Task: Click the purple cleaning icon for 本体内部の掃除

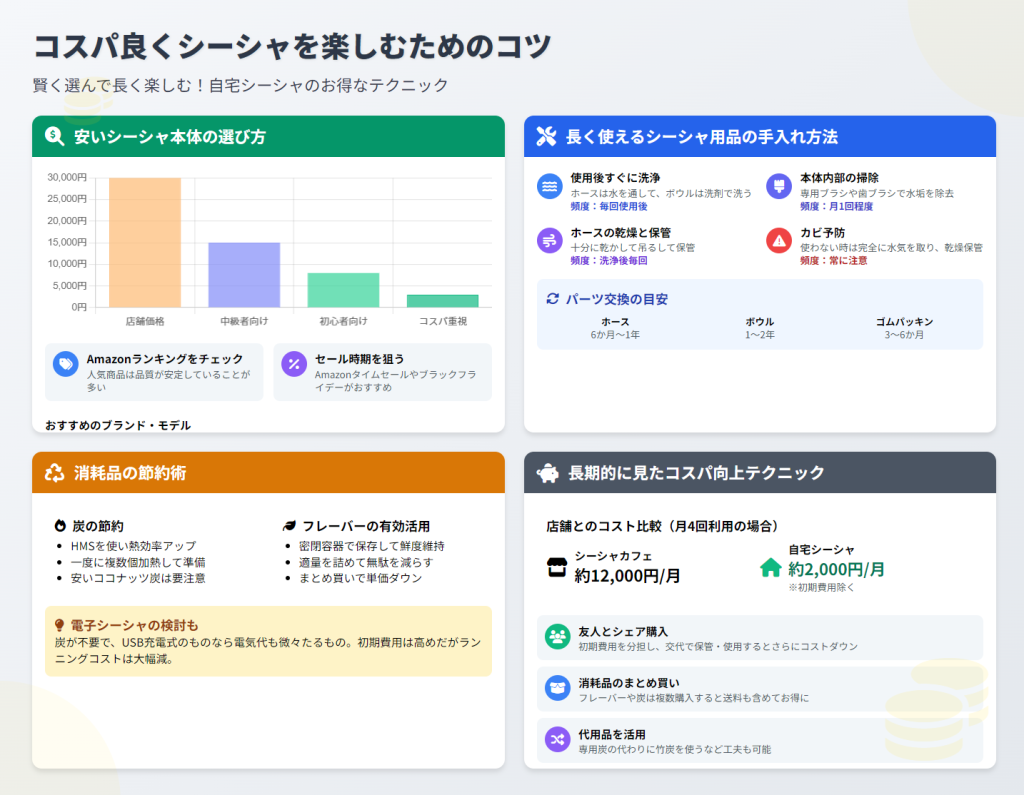Action: [778, 187]
